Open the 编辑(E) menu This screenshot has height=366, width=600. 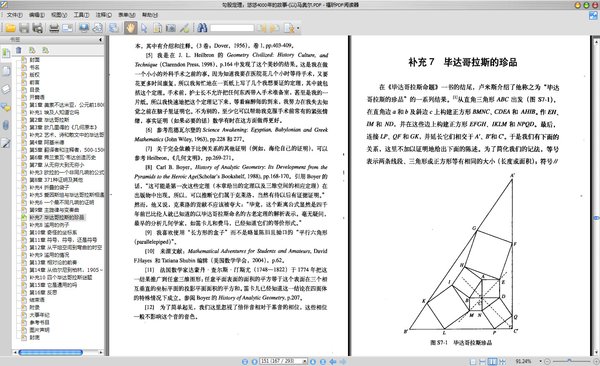pyautogui.click(x=37, y=15)
